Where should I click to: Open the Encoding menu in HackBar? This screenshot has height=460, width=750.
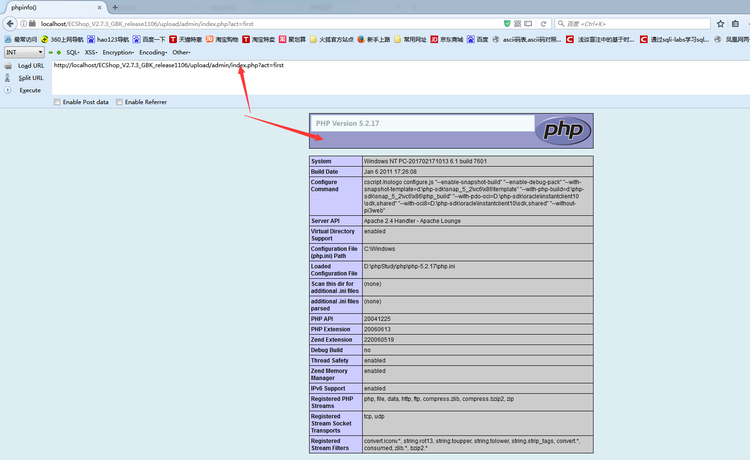153,52
